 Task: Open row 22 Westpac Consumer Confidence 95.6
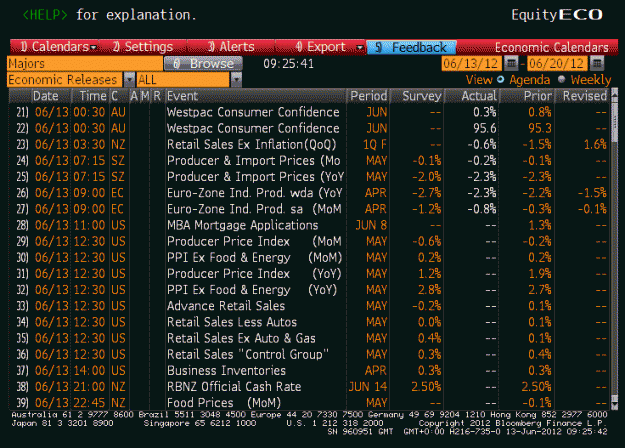click(x=309, y=128)
